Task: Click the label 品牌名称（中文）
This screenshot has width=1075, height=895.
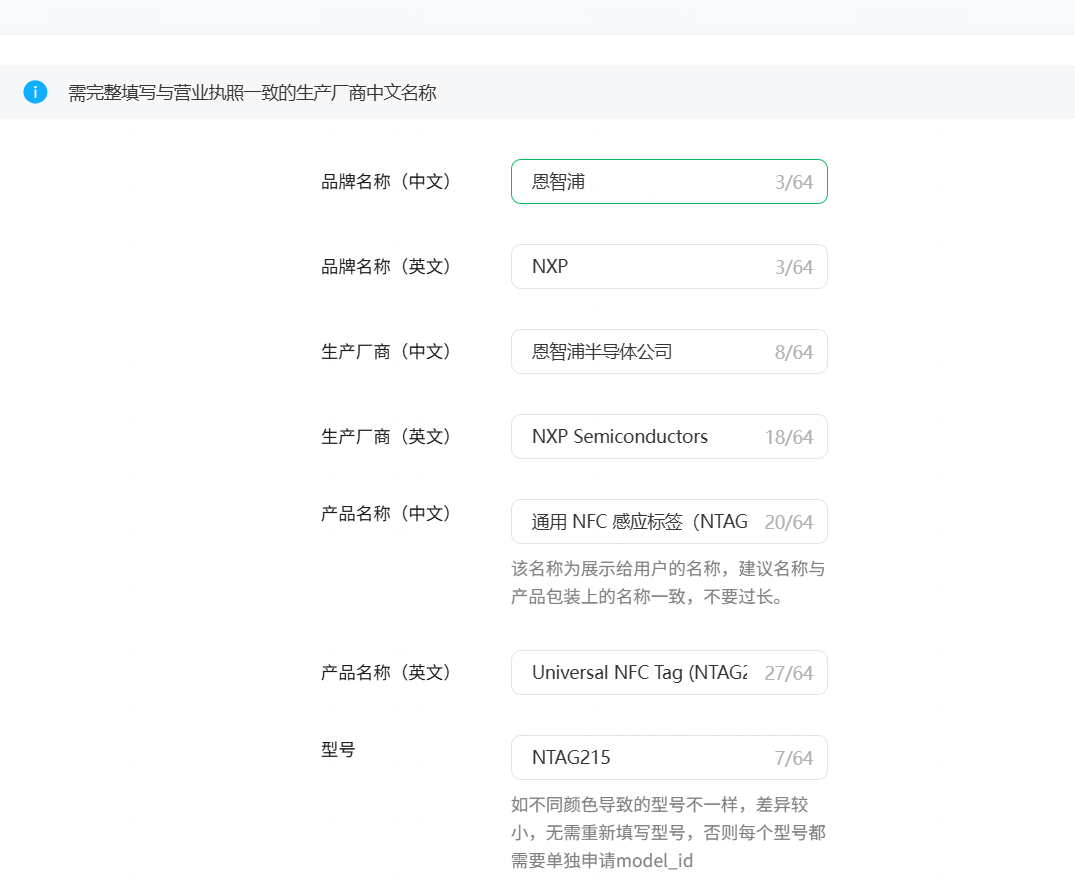Action: click(x=386, y=182)
